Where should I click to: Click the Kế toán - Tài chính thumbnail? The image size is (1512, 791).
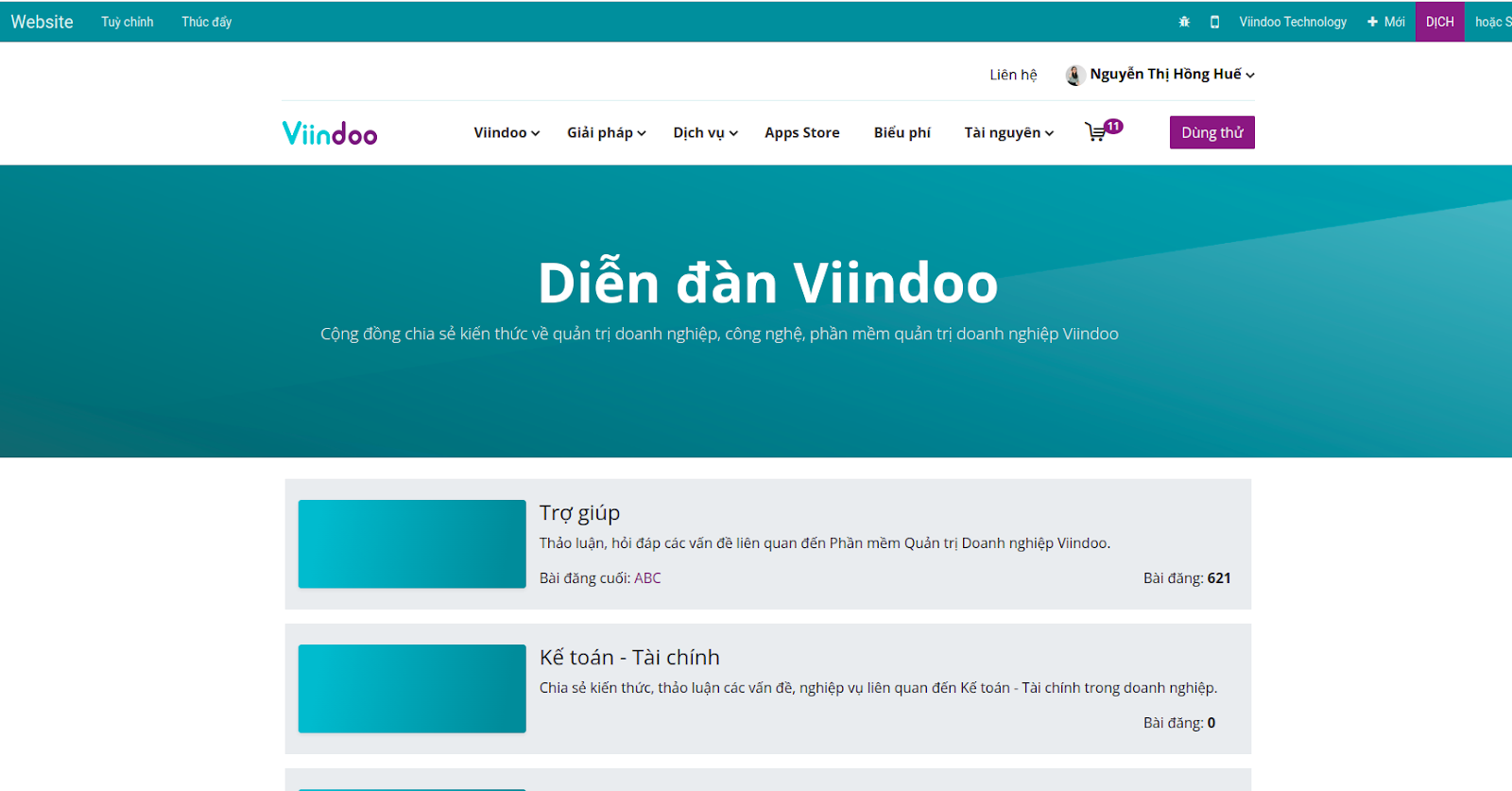(x=412, y=689)
